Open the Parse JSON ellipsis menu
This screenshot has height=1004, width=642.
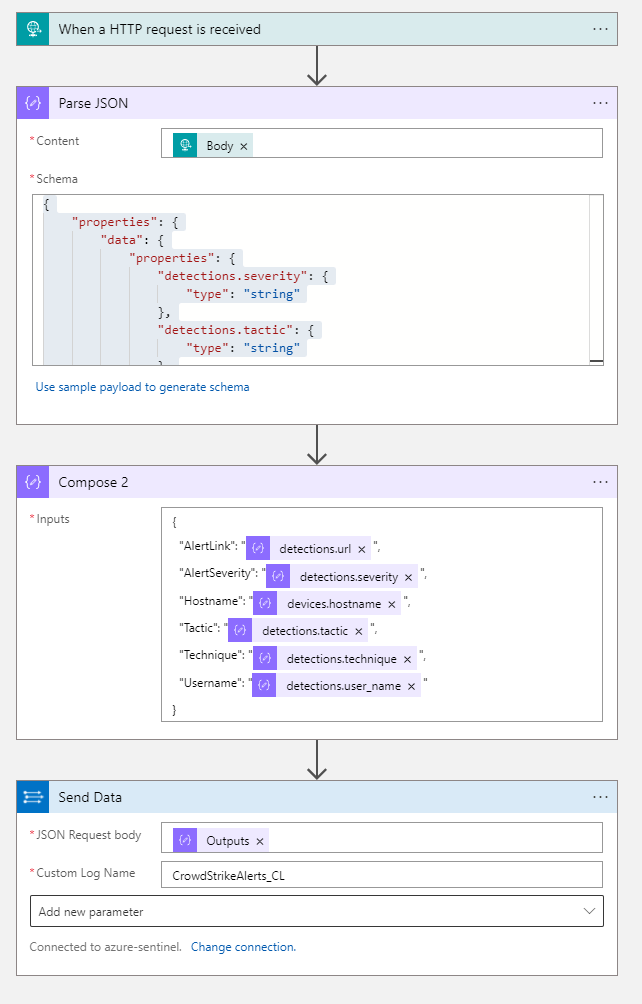point(600,103)
